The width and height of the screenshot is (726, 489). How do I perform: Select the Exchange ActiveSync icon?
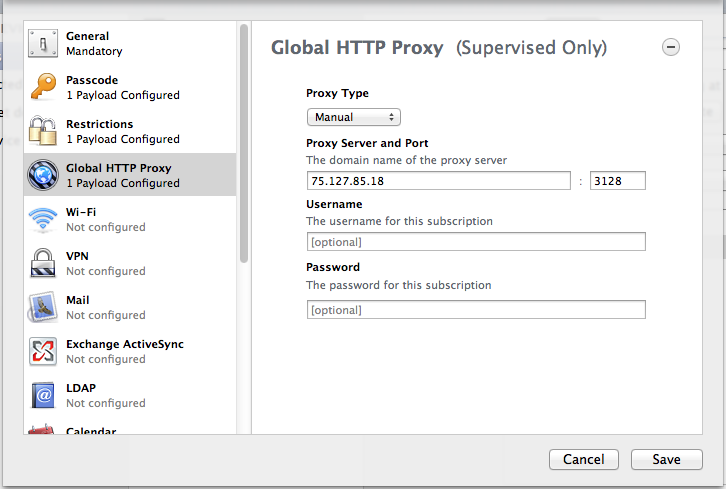point(43,351)
